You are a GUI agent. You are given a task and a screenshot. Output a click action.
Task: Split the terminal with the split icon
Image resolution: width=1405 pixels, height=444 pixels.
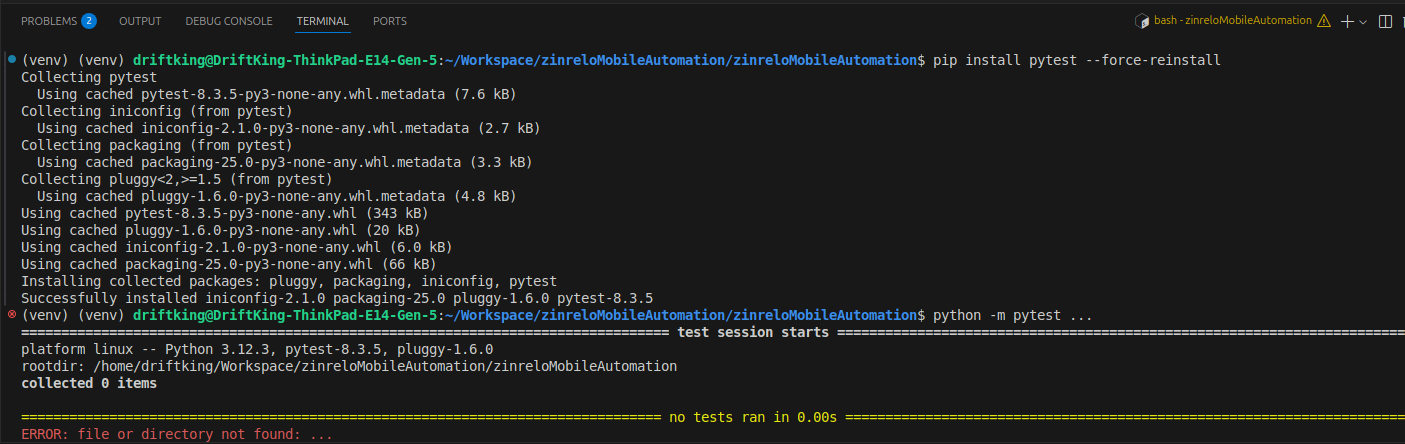click(1385, 21)
